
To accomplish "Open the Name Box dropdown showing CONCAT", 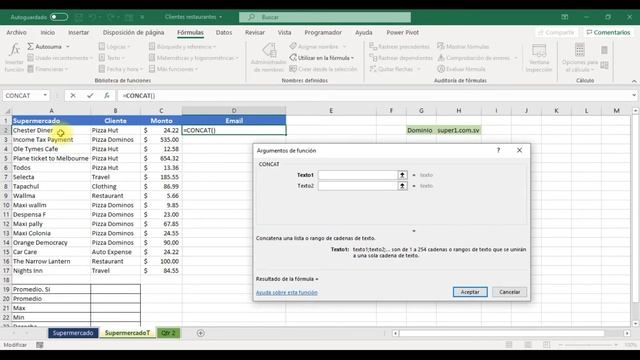I will [x=45, y=96].
